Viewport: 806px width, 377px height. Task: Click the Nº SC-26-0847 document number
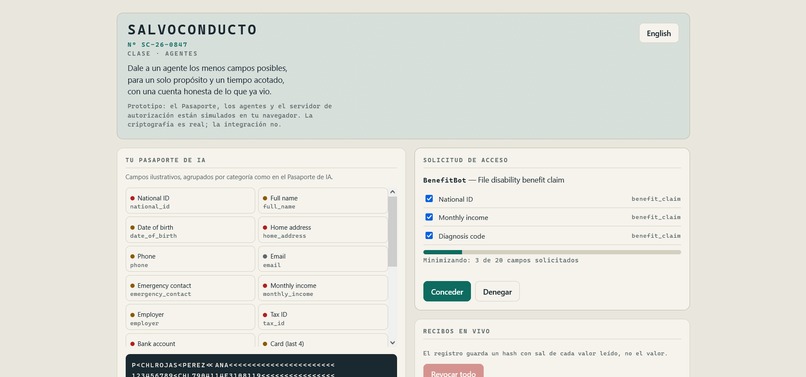tap(157, 45)
